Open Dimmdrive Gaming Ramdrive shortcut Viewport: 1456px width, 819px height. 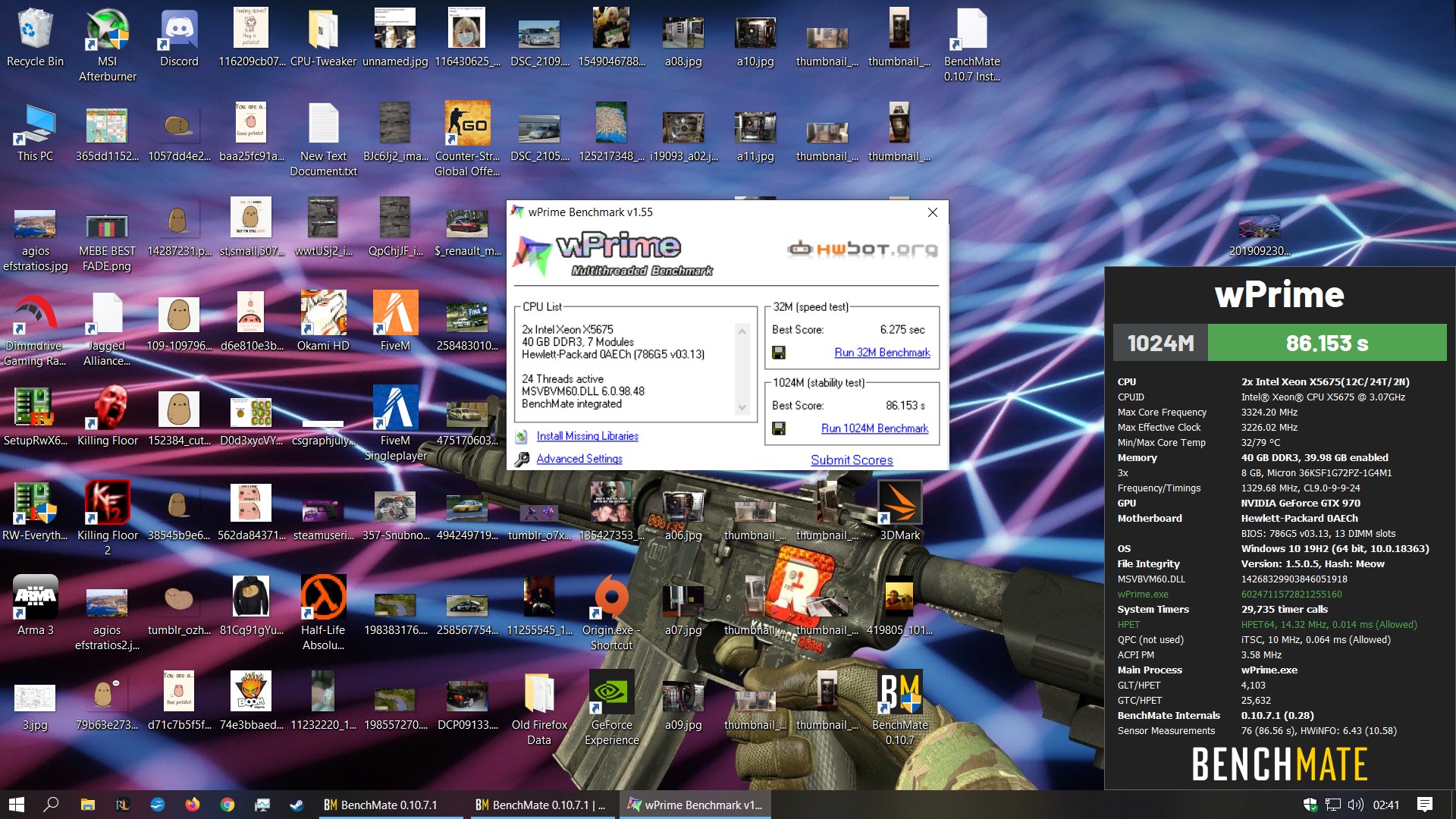click(x=35, y=330)
